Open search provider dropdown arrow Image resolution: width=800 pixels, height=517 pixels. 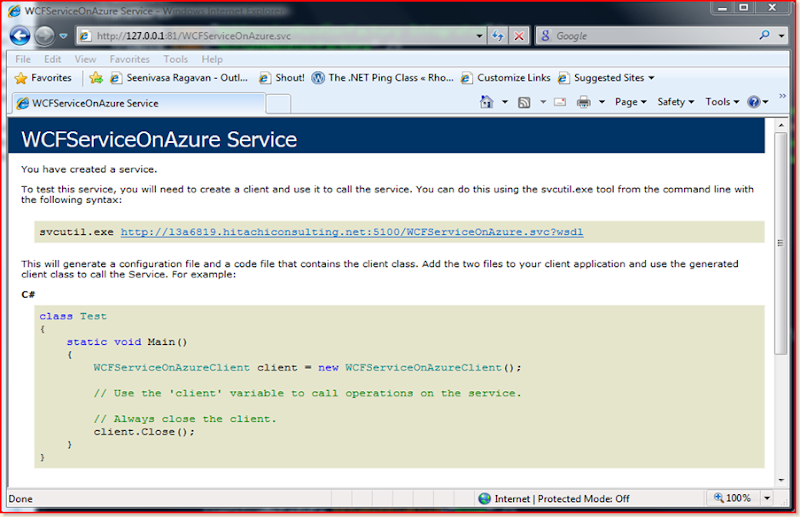point(782,36)
